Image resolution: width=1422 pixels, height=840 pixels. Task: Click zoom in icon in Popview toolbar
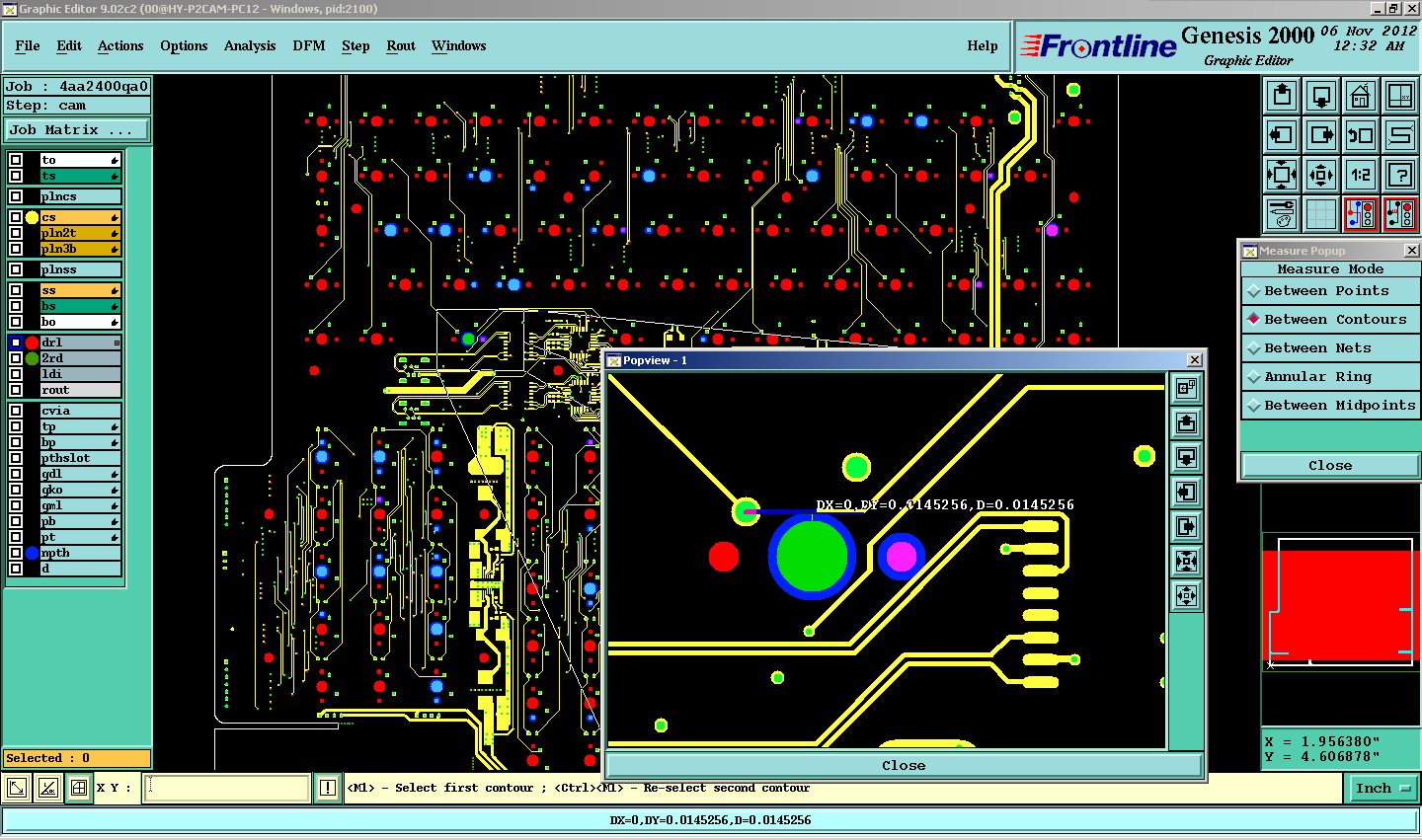pos(1186,562)
